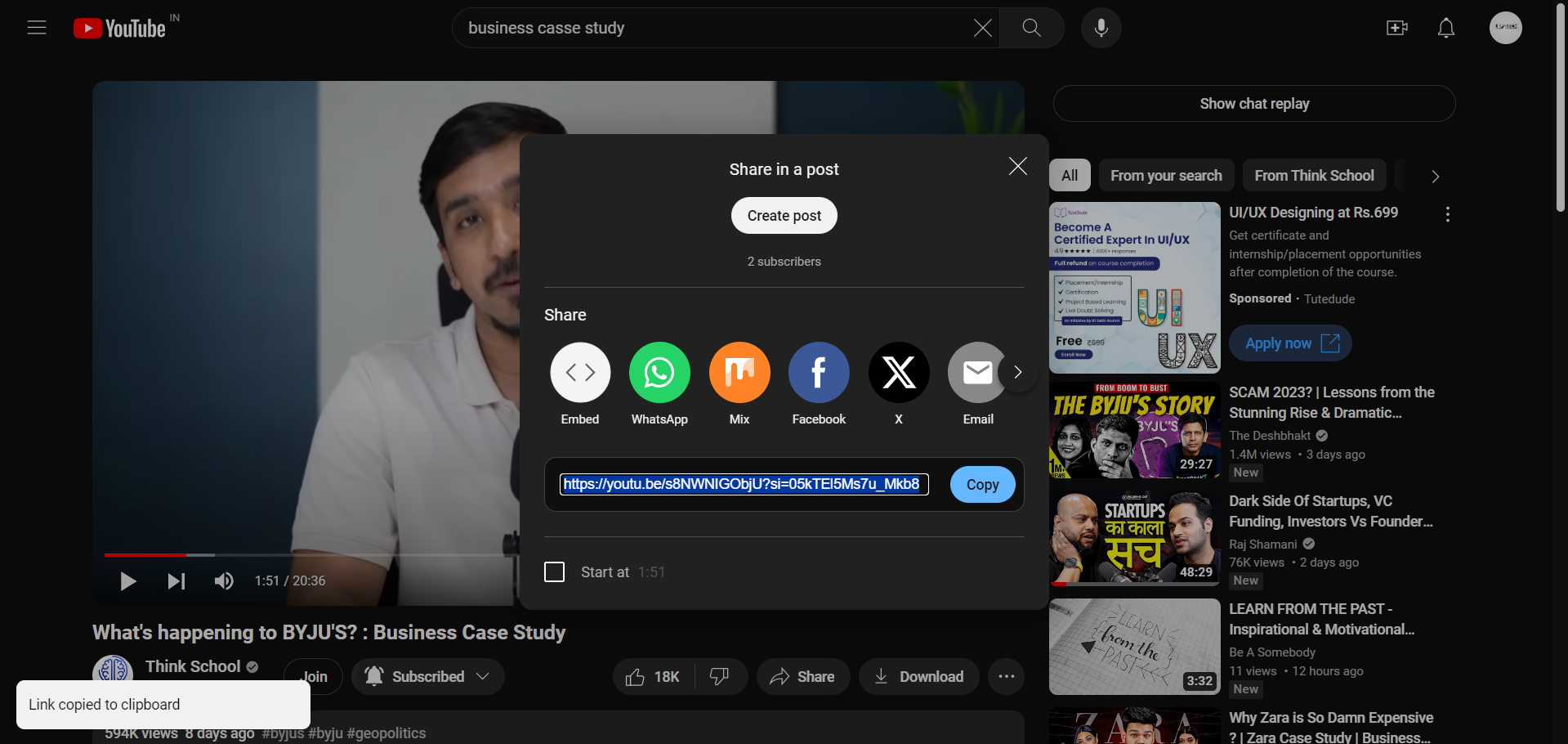This screenshot has width=1568, height=744.
Task: Open the UI/UX Designing at Rs.699 title
Action: pos(1313,213)
